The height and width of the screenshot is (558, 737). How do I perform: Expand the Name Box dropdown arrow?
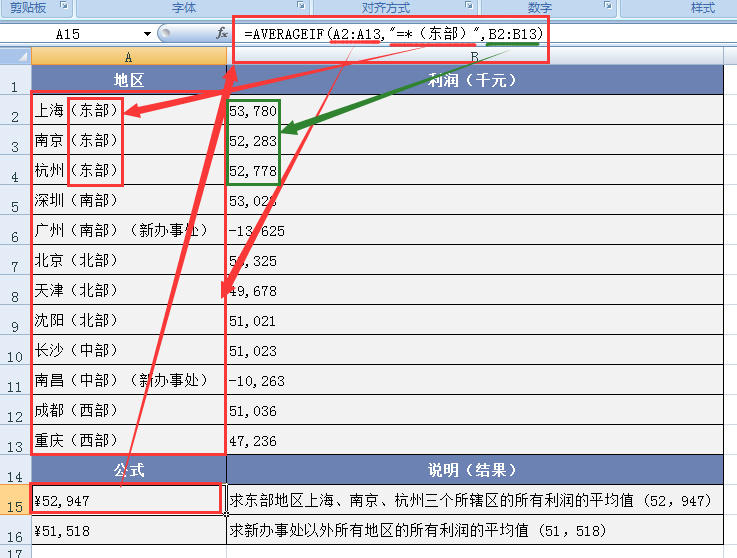(x=147, y=34)
